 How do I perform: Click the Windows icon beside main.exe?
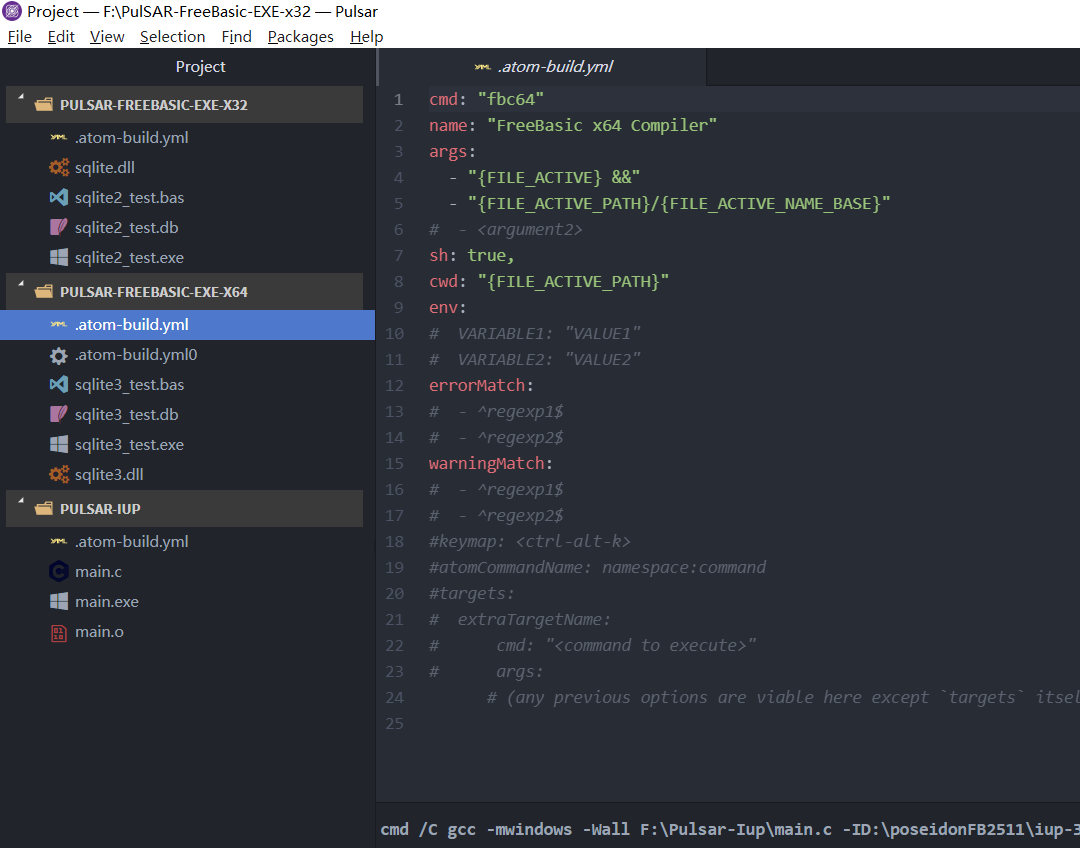59,601
